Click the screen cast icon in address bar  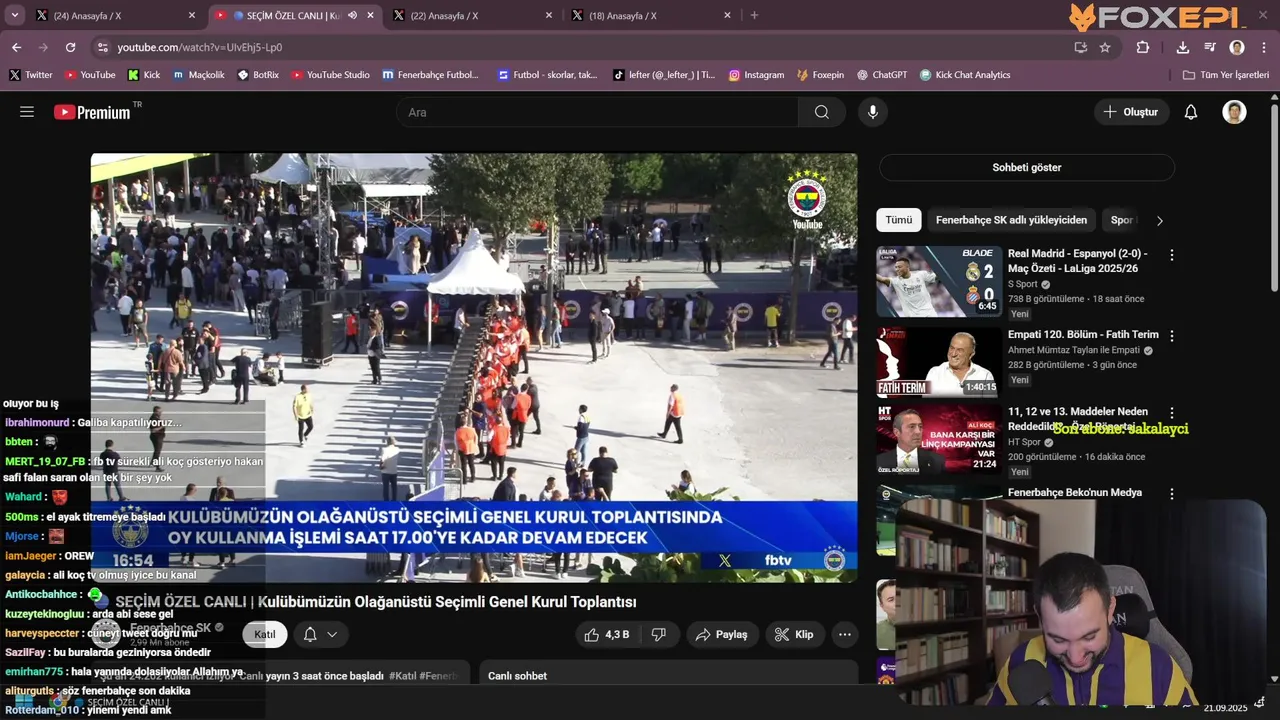tap(1080, 47)
